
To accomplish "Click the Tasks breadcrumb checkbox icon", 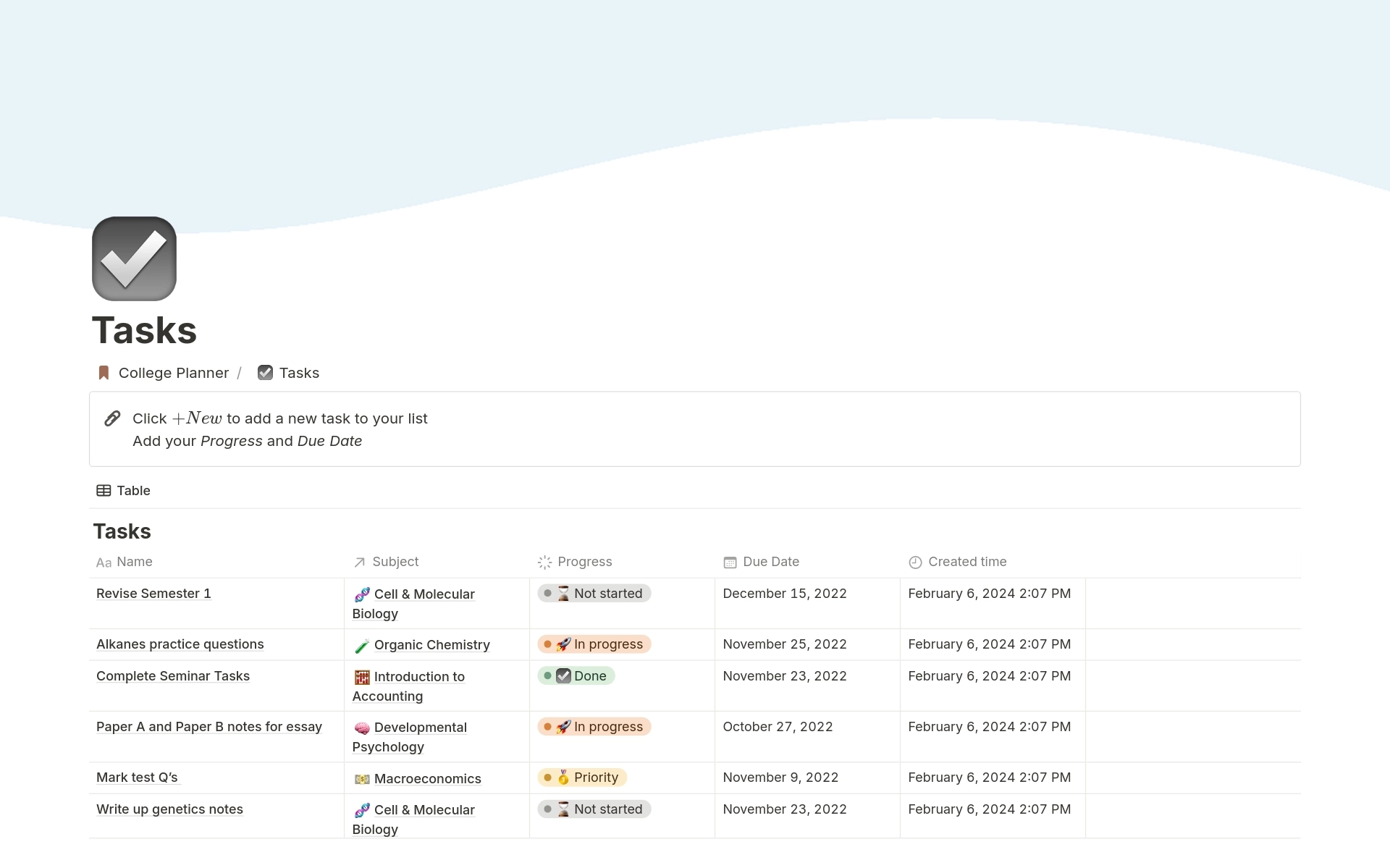I will click(x=264, y=372).
